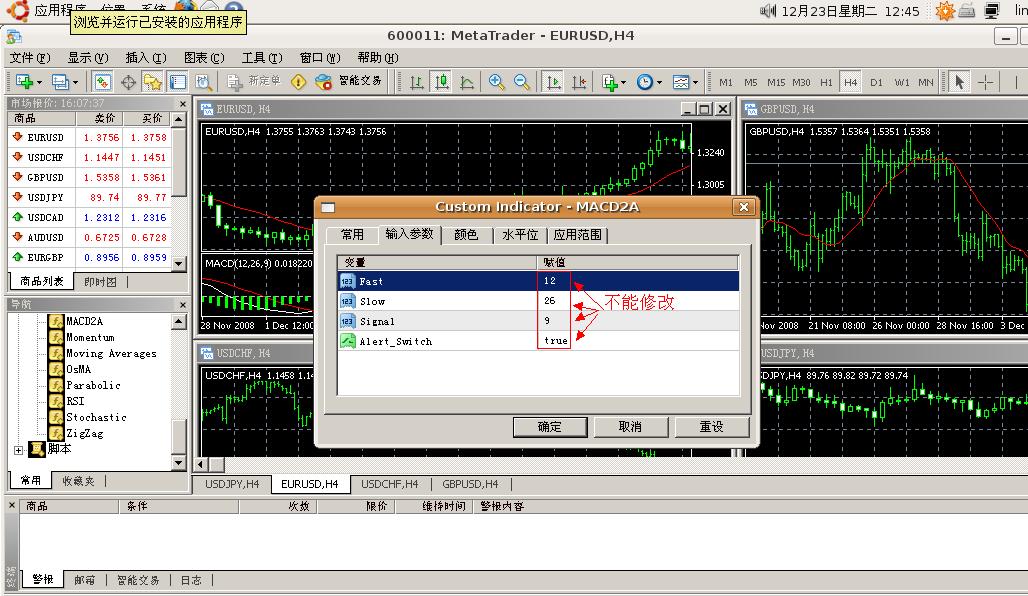Toggle the Terminal panel icon

[x=178, y=82]
